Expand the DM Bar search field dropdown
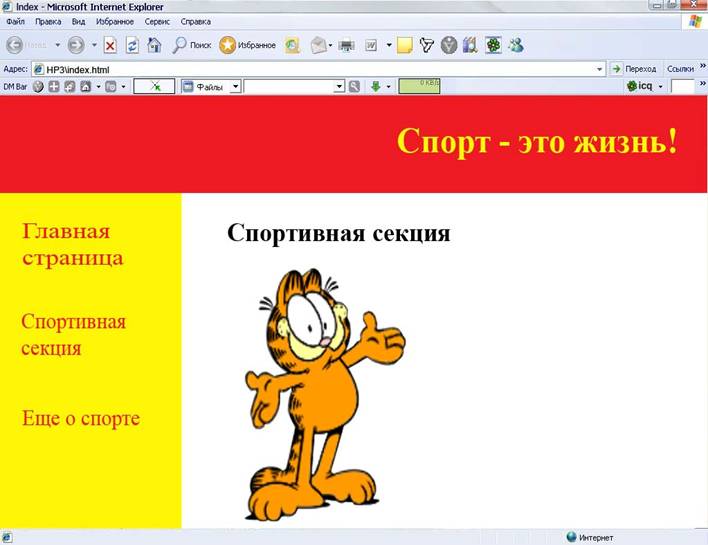The height and width of the screenshot is (545, 708). [339, 86]
